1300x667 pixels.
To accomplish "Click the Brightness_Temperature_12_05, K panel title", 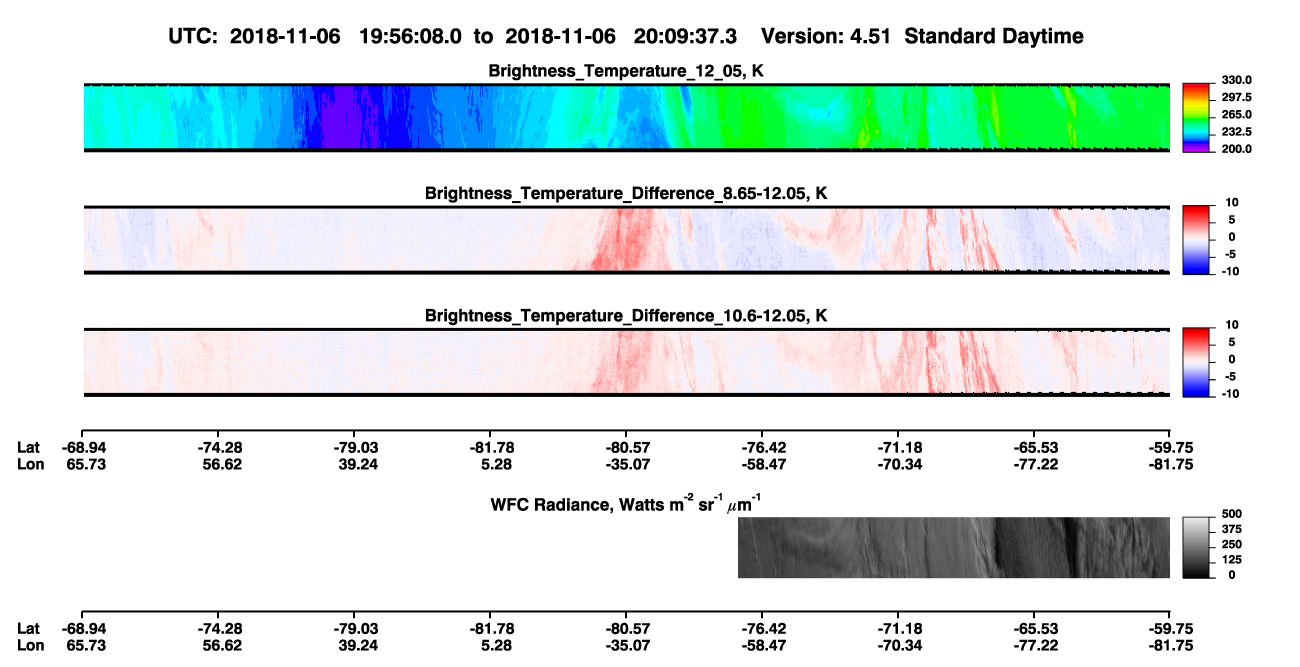I will 627,71.
